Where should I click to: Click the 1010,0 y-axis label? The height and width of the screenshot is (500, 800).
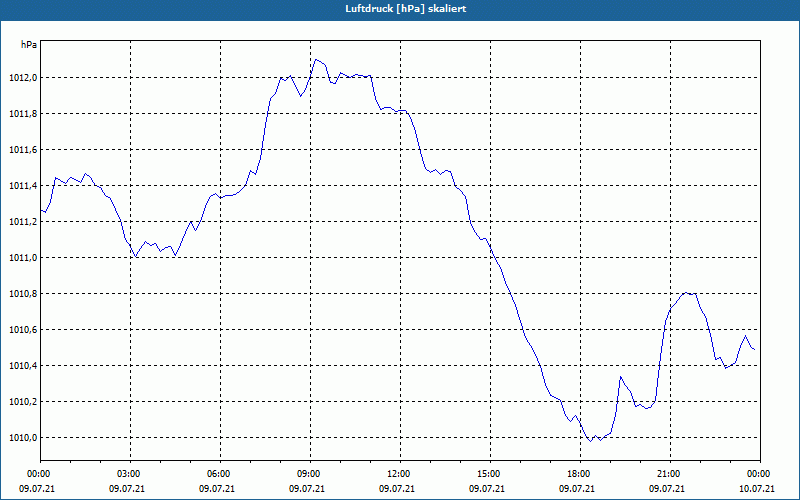pyautogui.click(x=23, y=438)
